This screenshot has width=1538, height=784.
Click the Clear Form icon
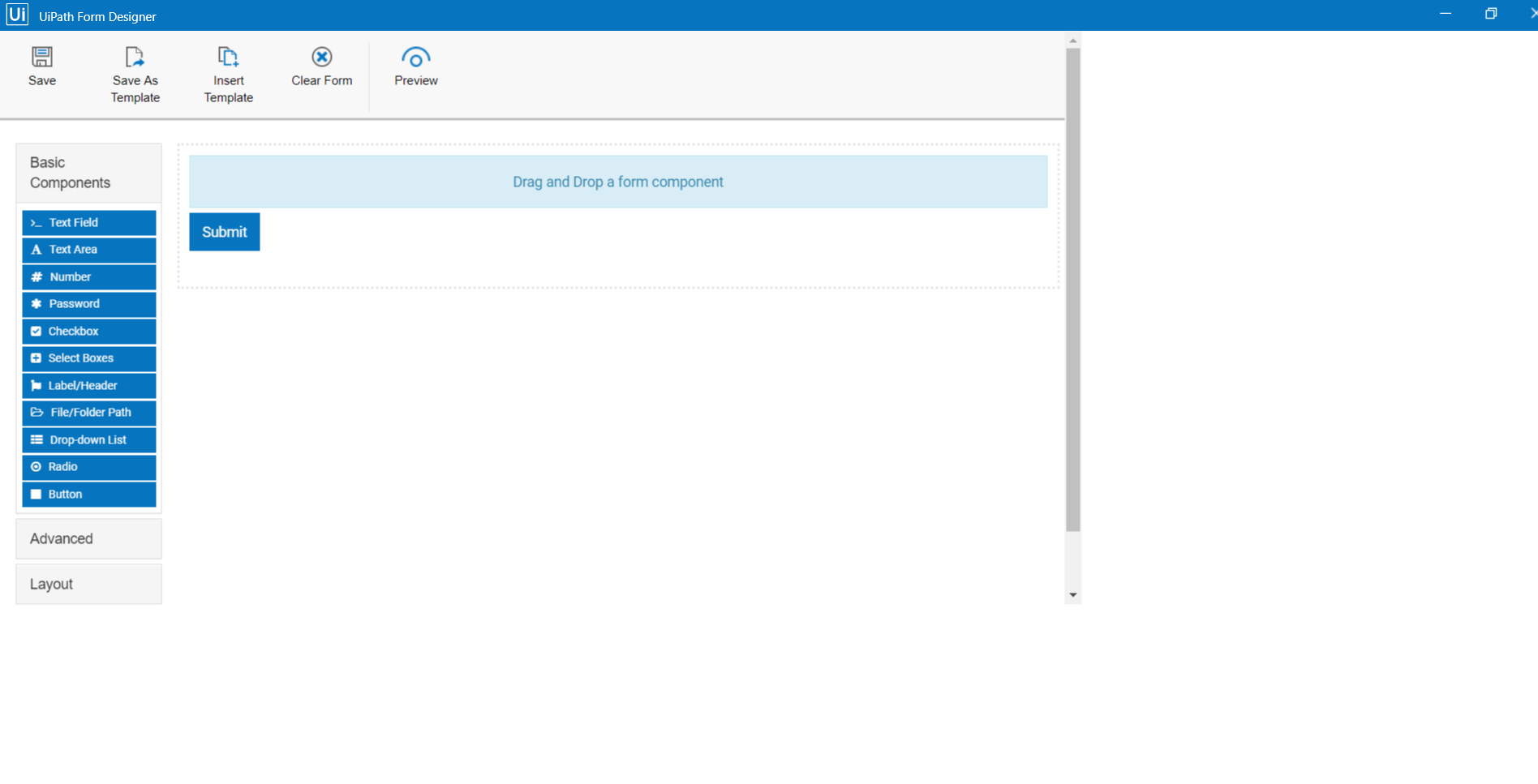[x=322, y=57]
